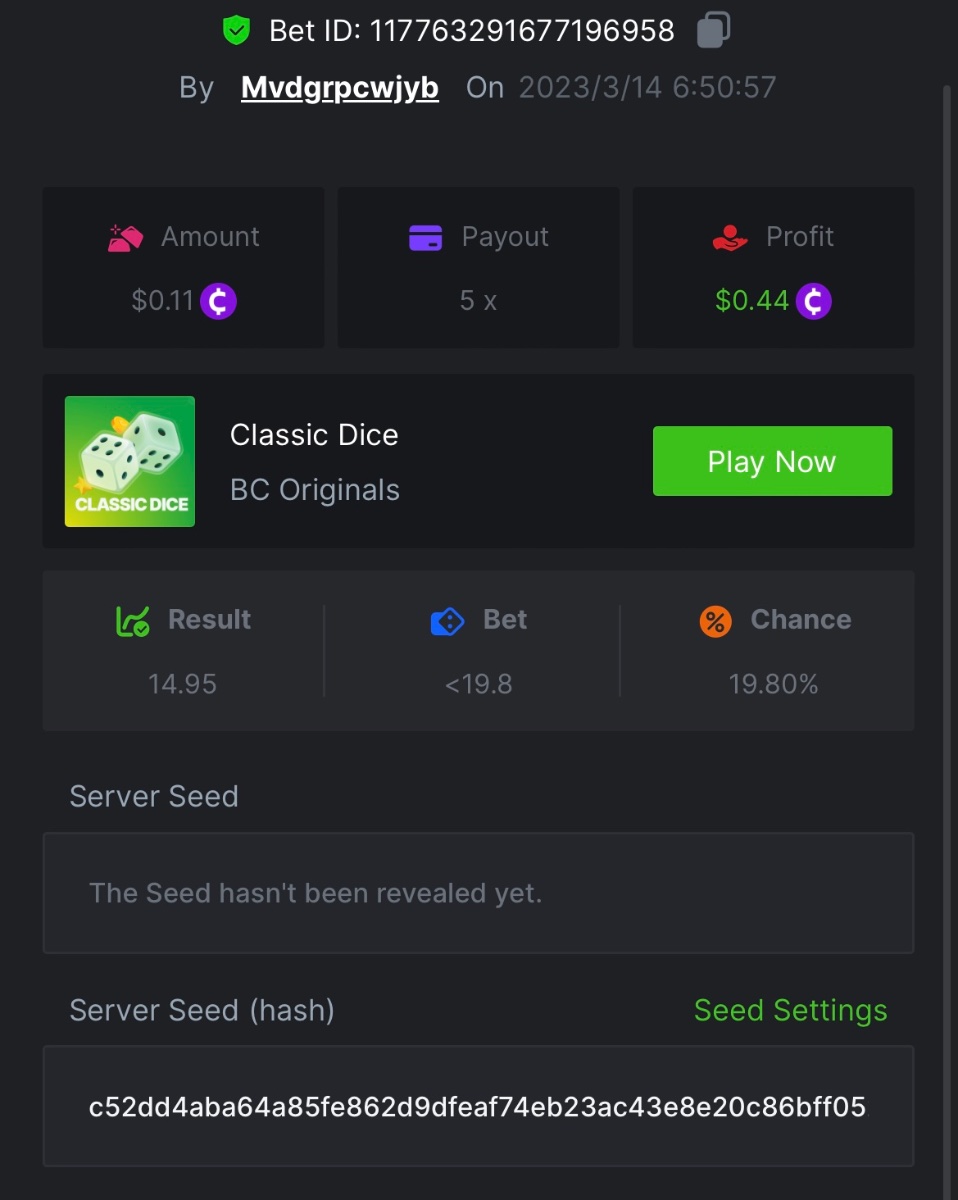Open the Mvdgrpcwjyb user profile link
The height and width of the screenshot is (1200, 958).
click(340, 88)
